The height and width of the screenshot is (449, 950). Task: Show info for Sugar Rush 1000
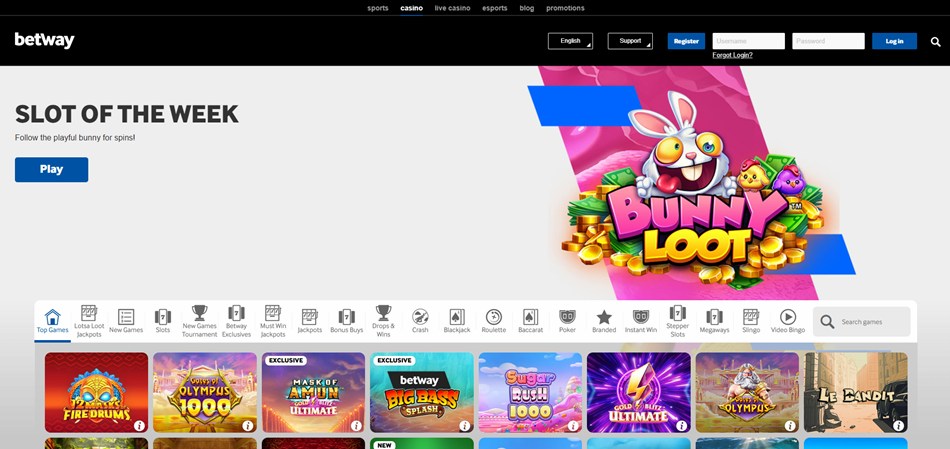(573, 425)
